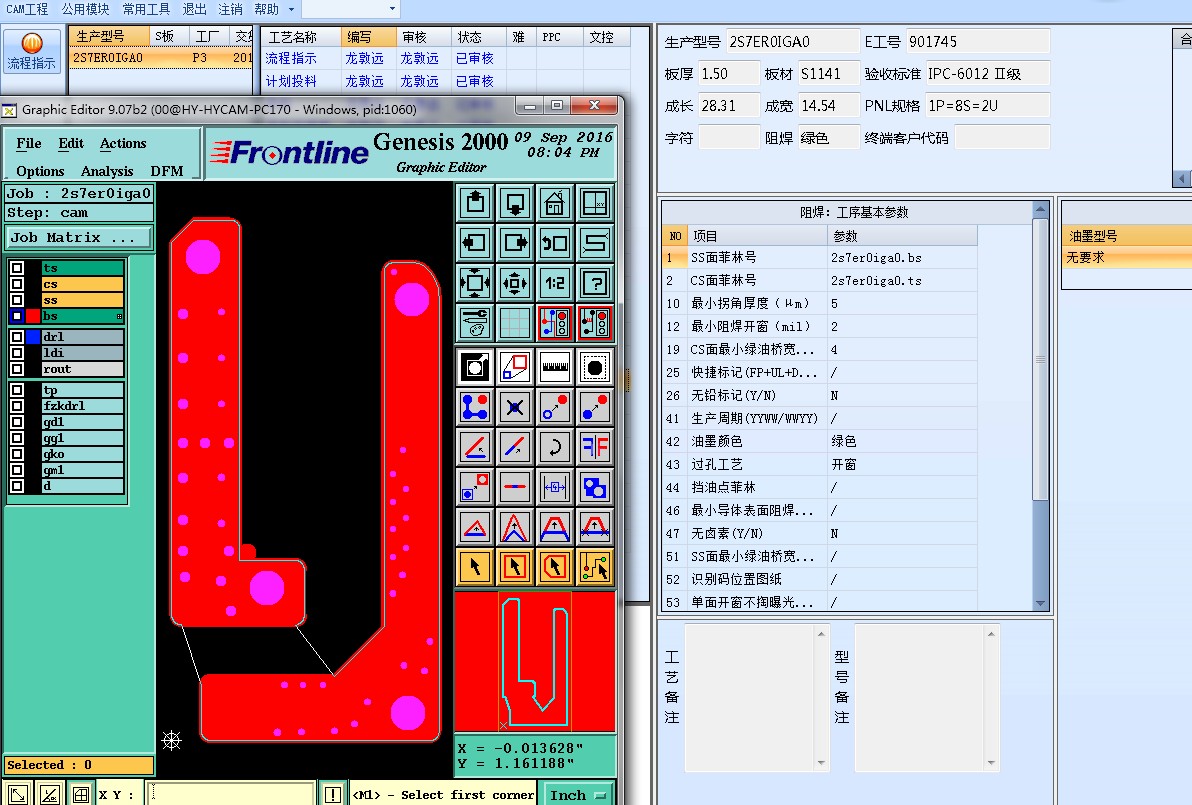
Task: Click the red color swatch of bs layer
Action: tap(33, 315)
